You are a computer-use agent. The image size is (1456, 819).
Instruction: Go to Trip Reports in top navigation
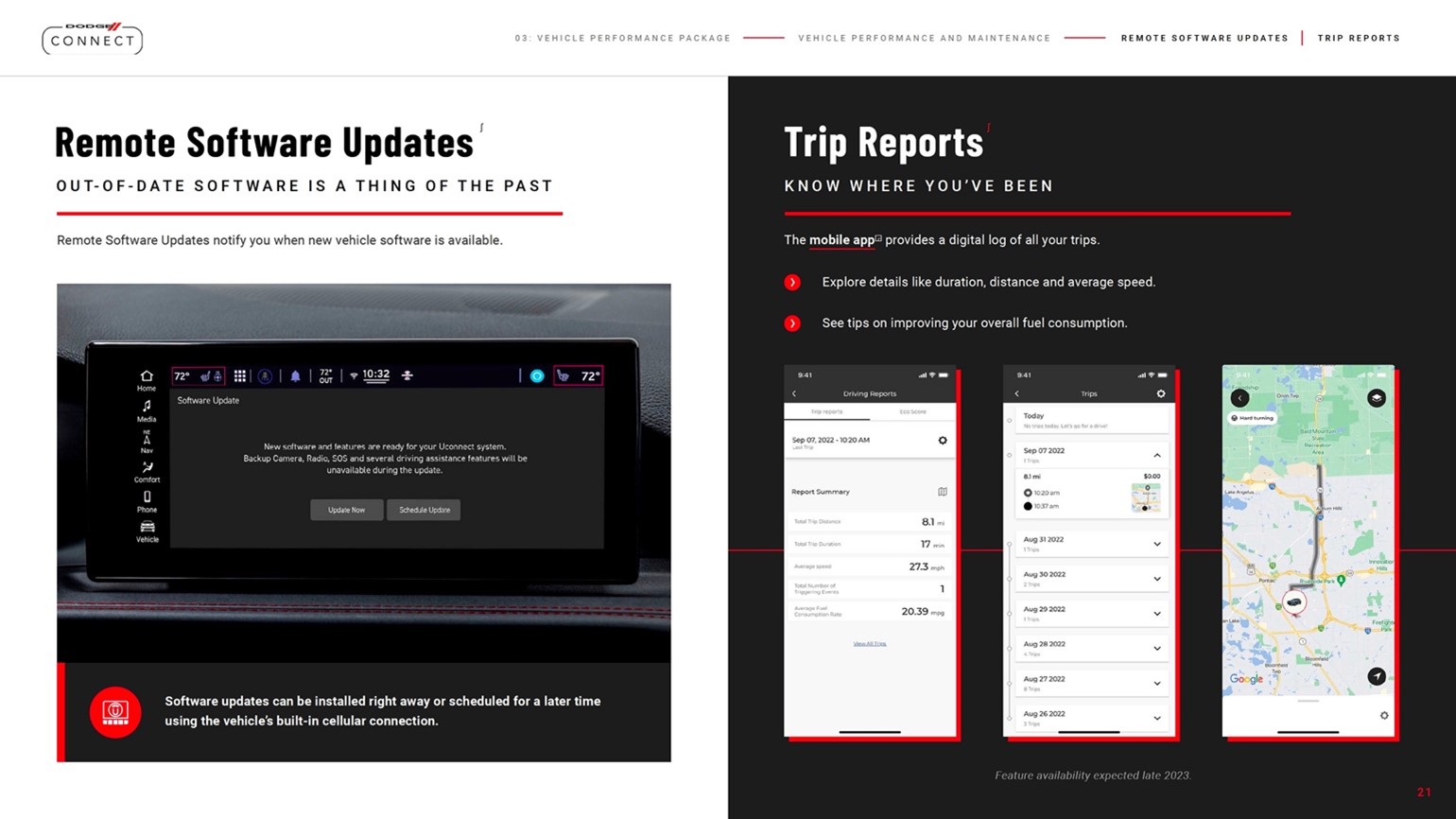pos(1359,39)
